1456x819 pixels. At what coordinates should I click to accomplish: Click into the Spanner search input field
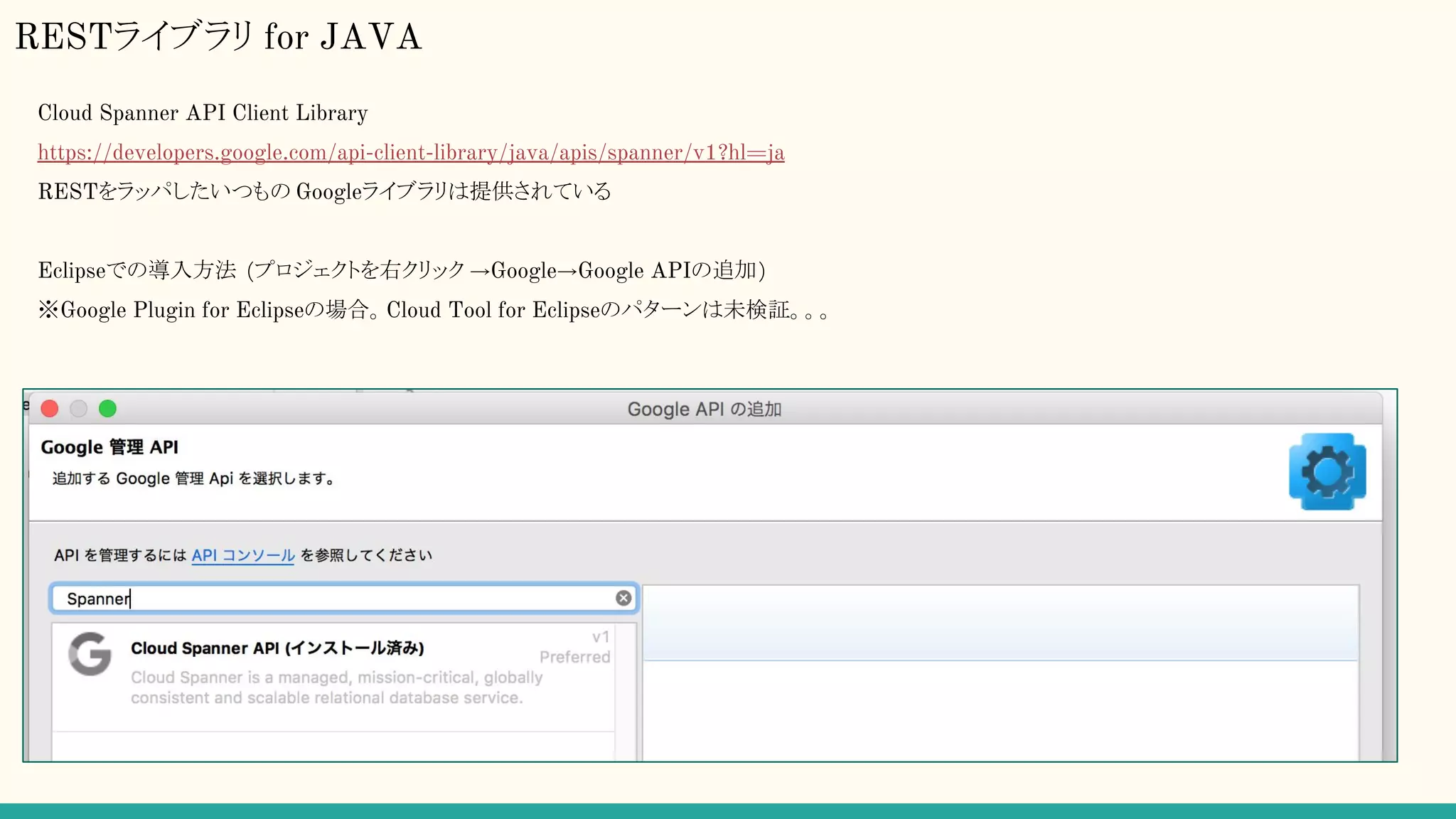tap(344, 598)
